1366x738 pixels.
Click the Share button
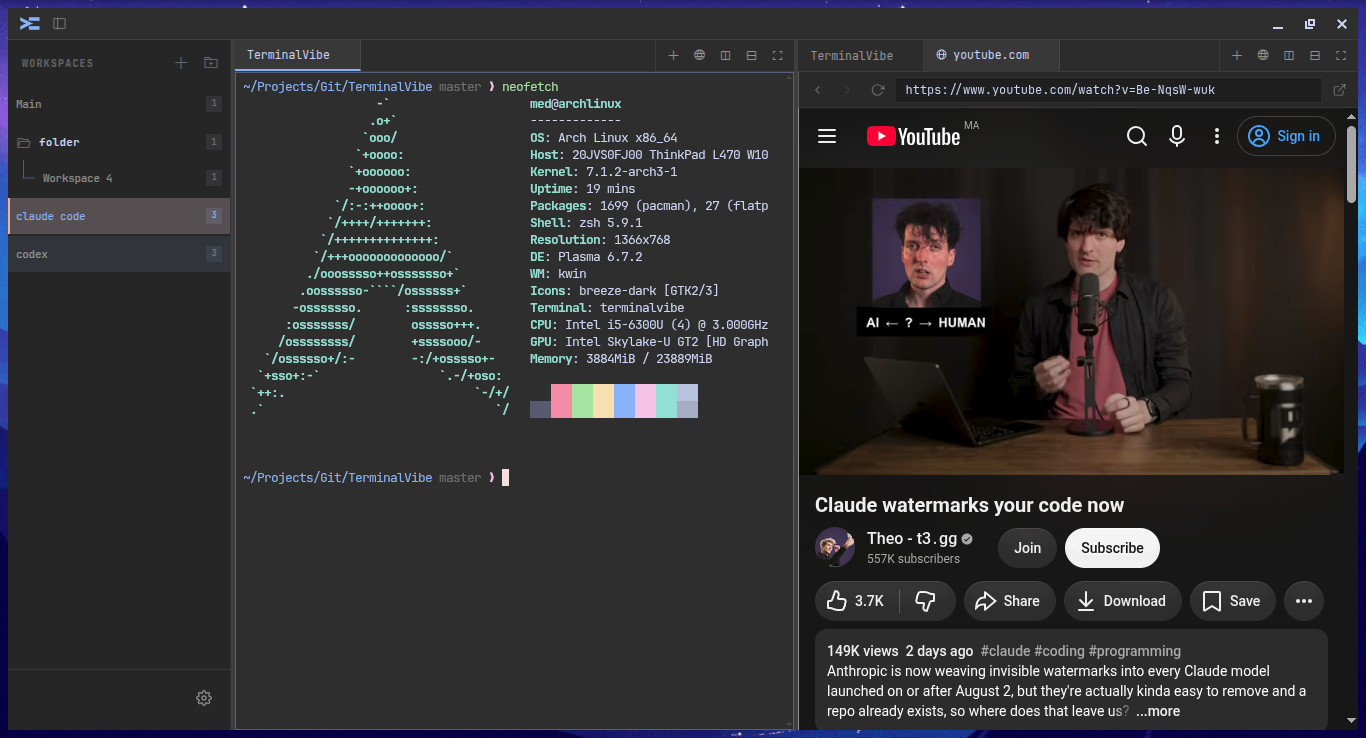[x=1009, y=601]
